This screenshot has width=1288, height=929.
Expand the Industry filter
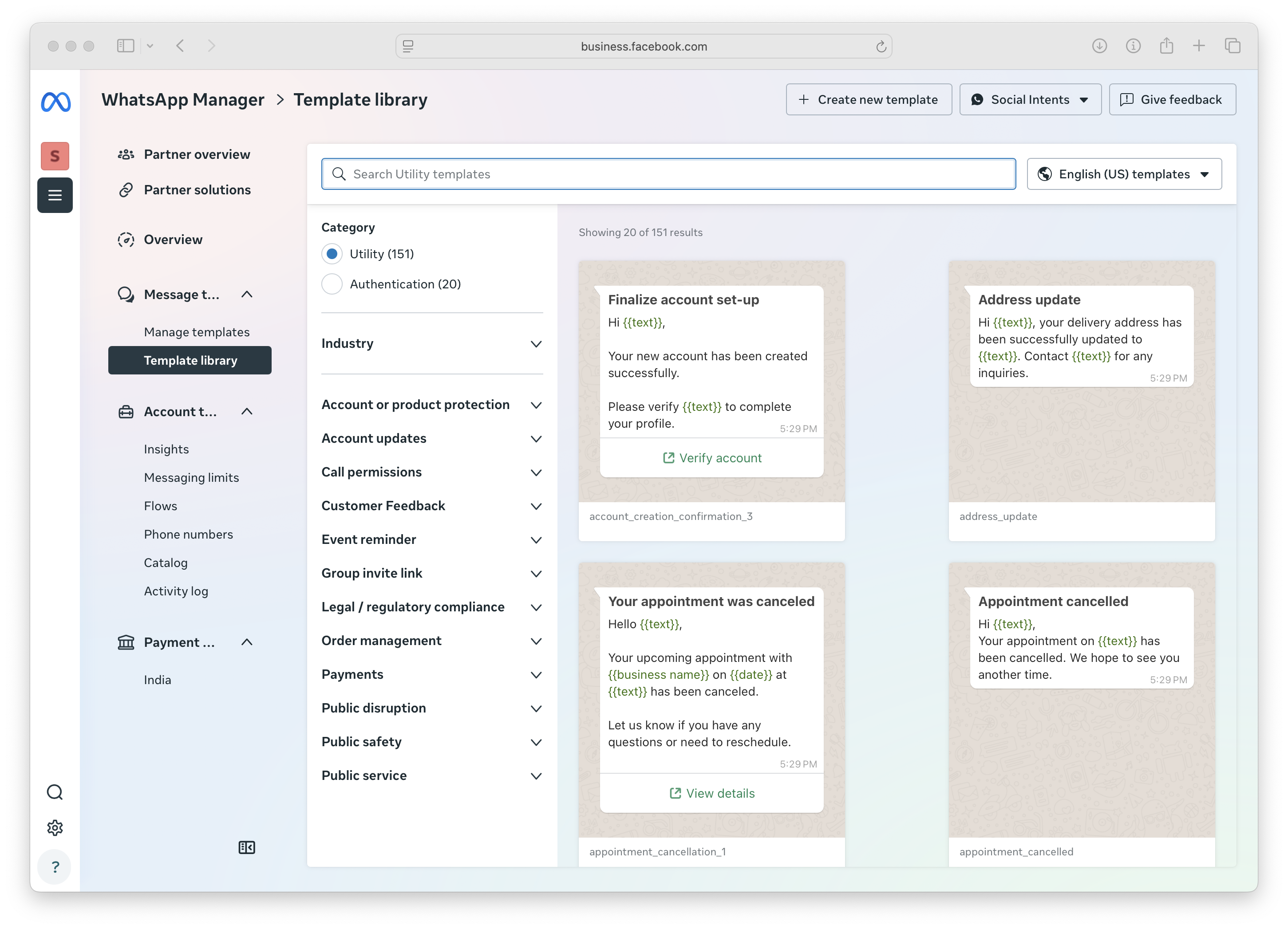[431, 343]
